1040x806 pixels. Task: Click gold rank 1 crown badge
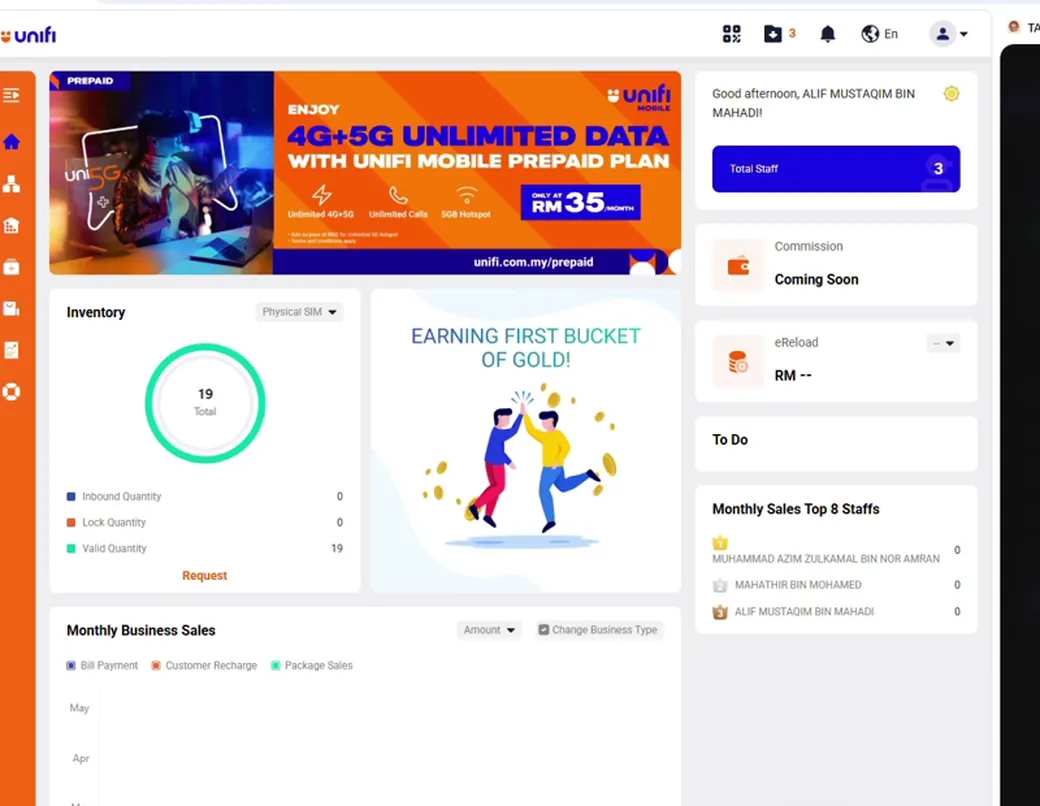pos(720,543)
